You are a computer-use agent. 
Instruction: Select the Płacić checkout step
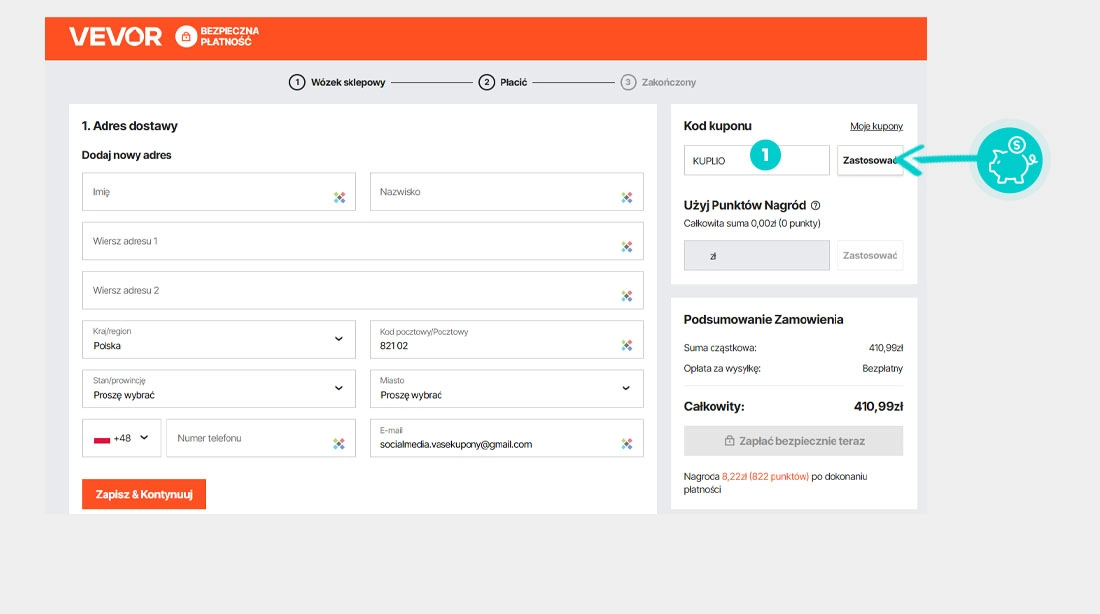[503, 83]
